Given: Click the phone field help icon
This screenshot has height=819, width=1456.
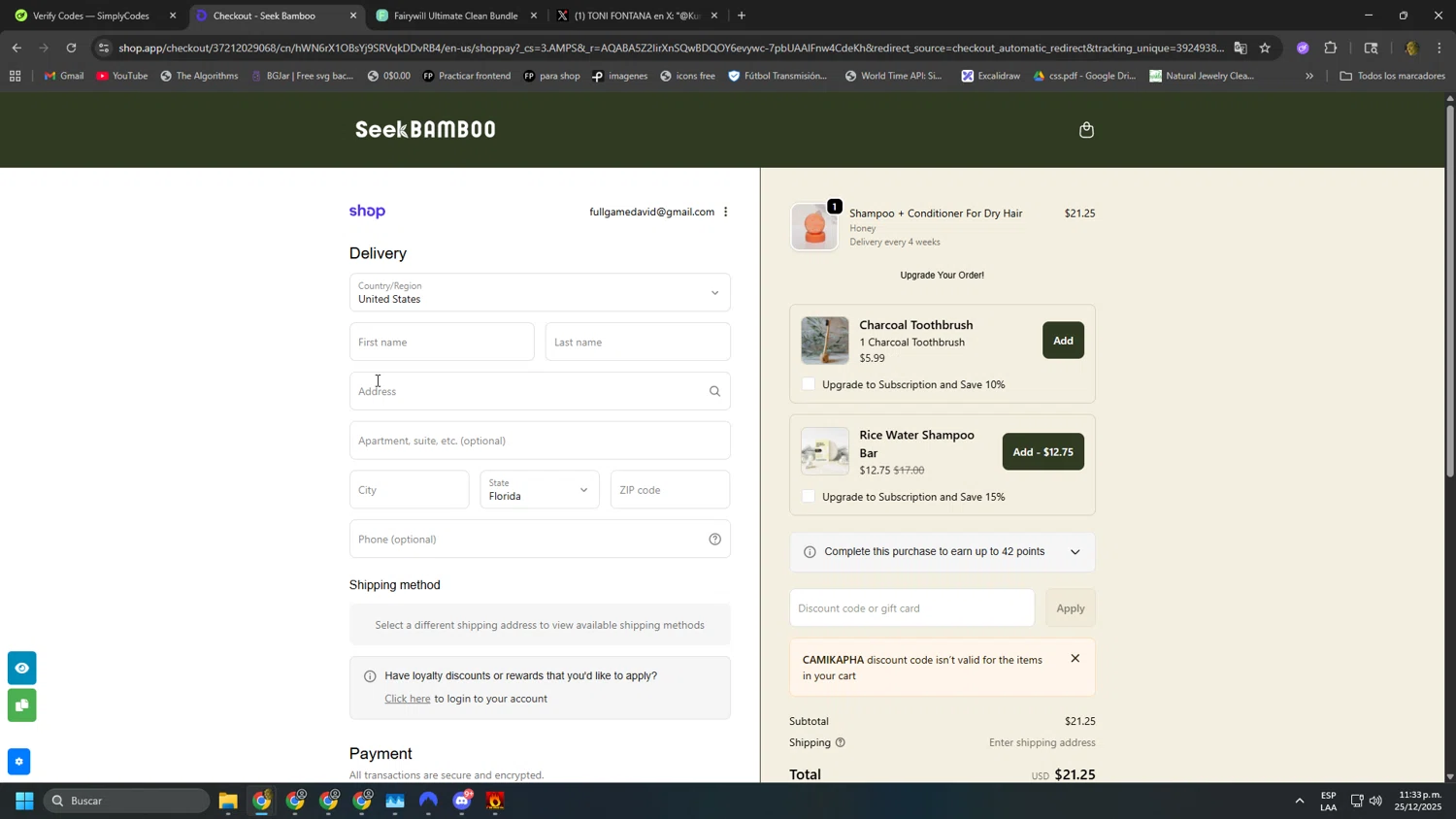Looking at the screenshot, I should 714,540.
